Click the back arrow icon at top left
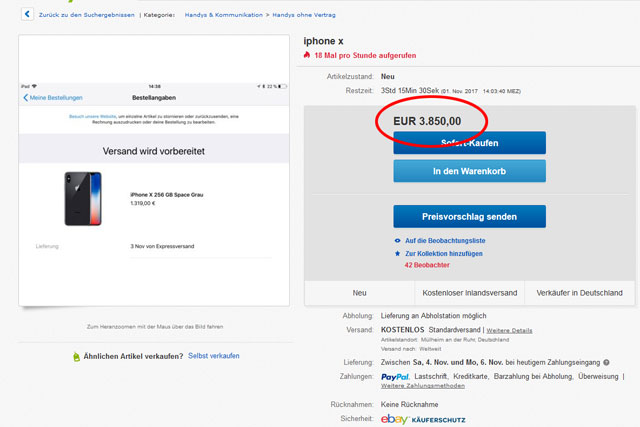This screenshot has height=427, width=640. pyautogui.click(x=27, y=15)
